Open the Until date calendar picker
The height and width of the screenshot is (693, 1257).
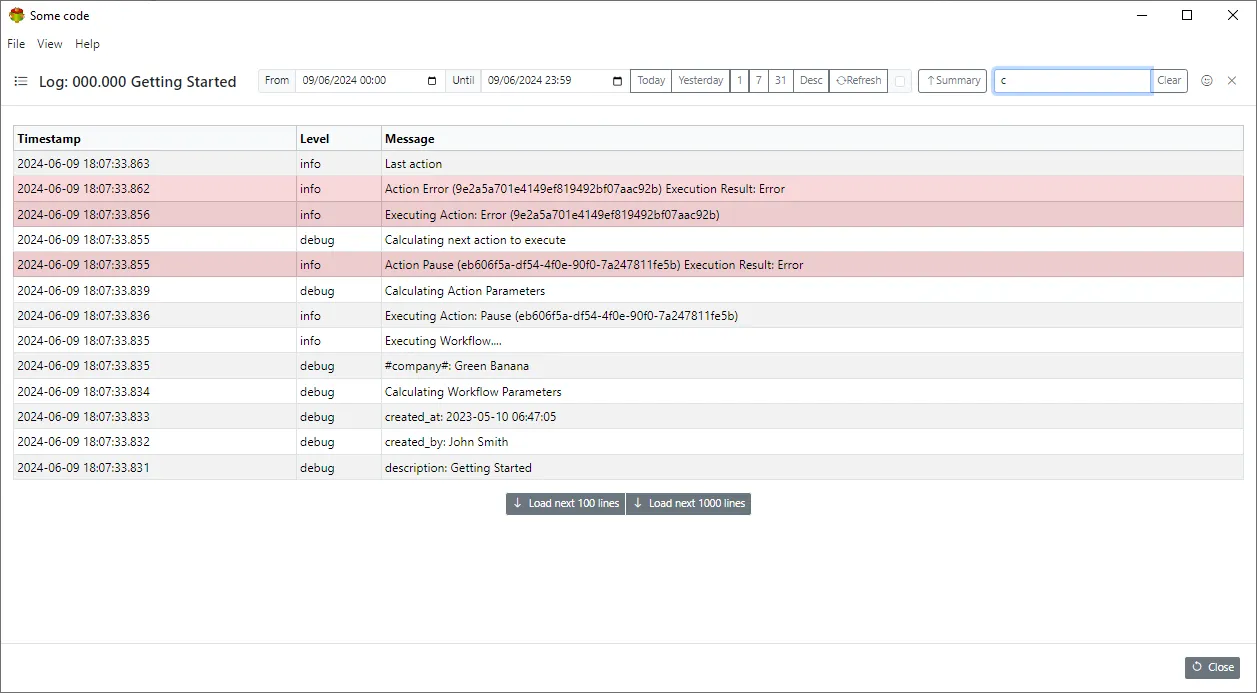point(615,80)
